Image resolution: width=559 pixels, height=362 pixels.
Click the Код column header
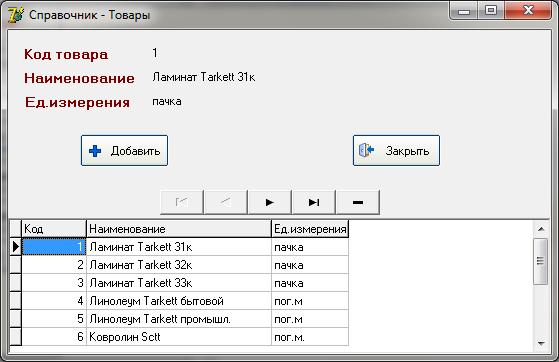click(x=54, y=229)
